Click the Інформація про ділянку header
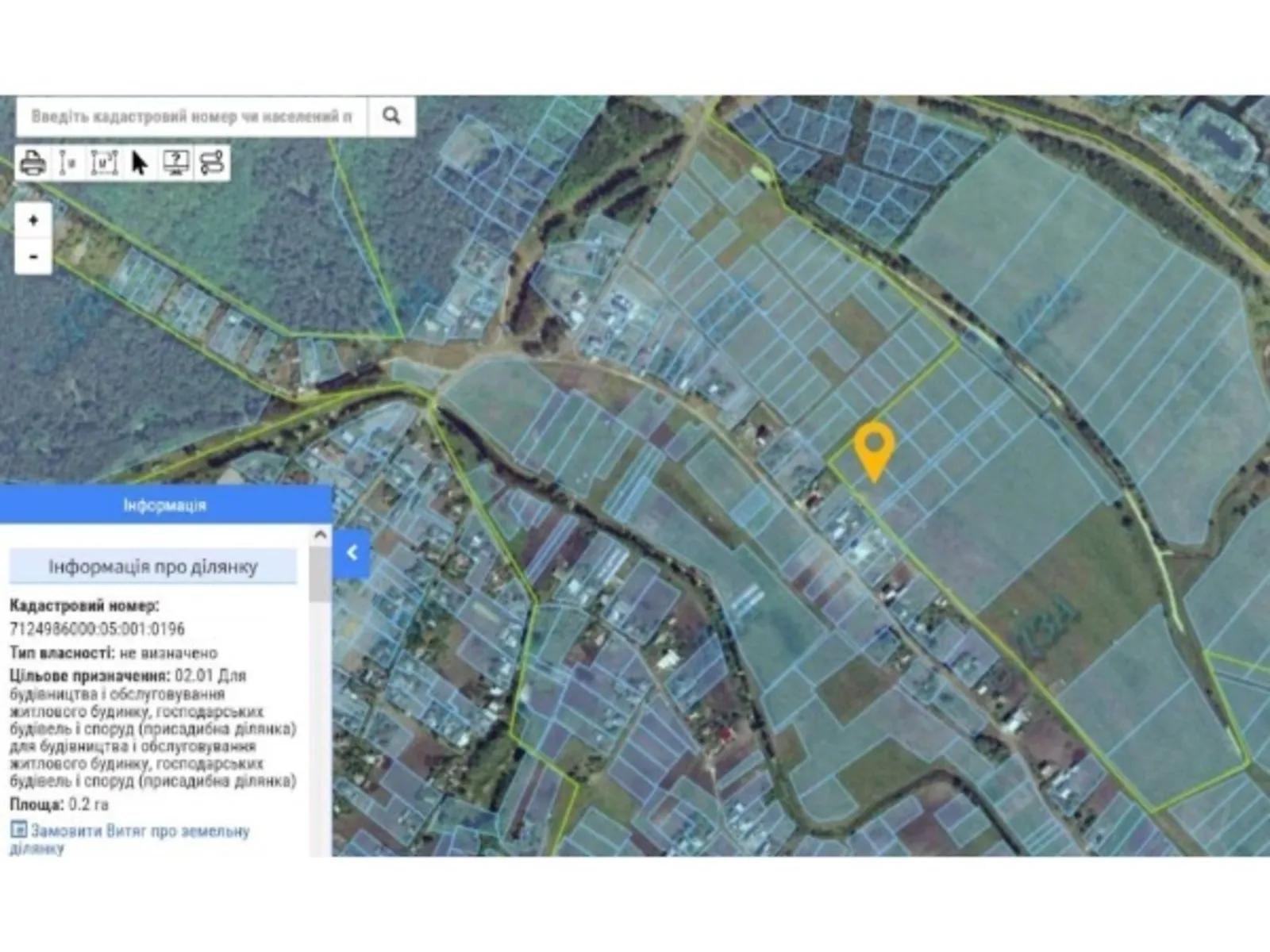The image size is (1270, 952). point(153,566)
